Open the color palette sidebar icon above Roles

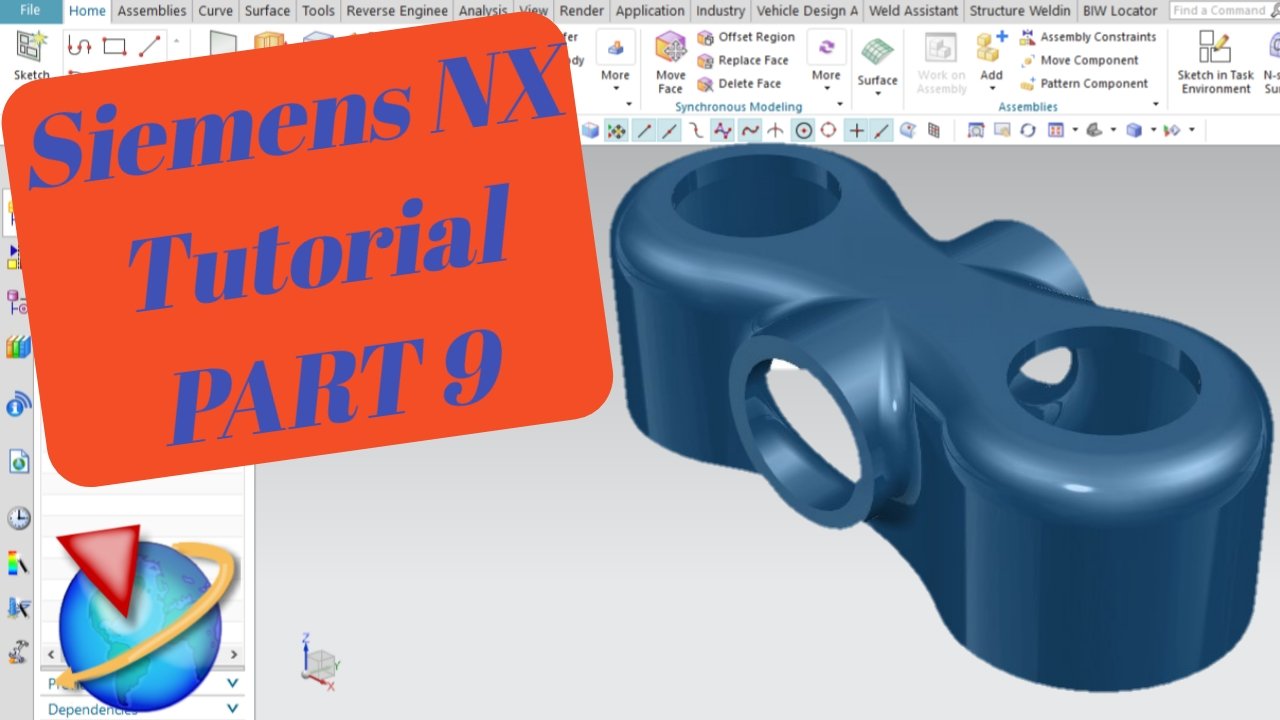(x=18, y=563)
